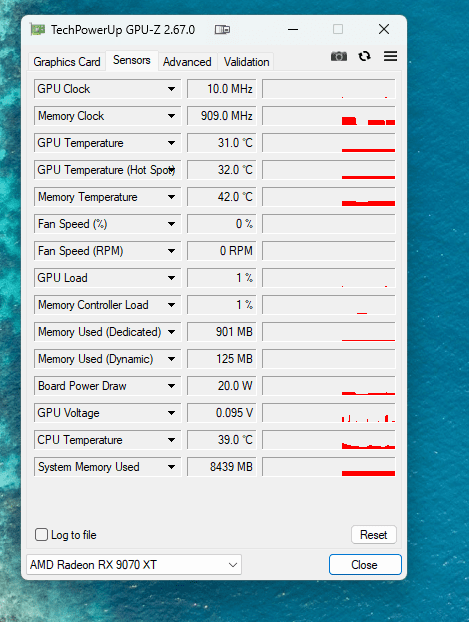
Task: Click the Board Power Draw value 20.0 W
Action: [x=222, y=386]
